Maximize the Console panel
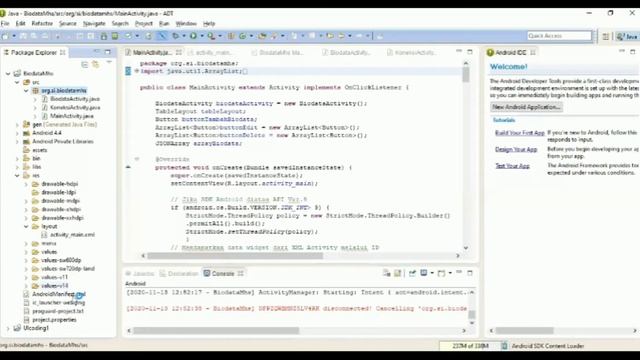640x360 pixels. (470, 273)
